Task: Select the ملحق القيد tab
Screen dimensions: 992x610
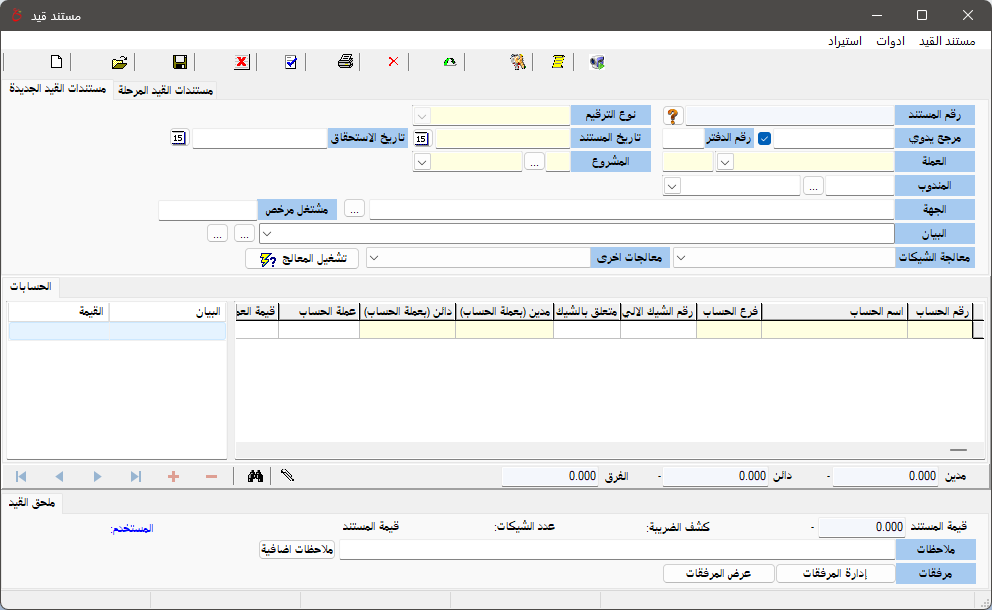Action: coord(32,503)
